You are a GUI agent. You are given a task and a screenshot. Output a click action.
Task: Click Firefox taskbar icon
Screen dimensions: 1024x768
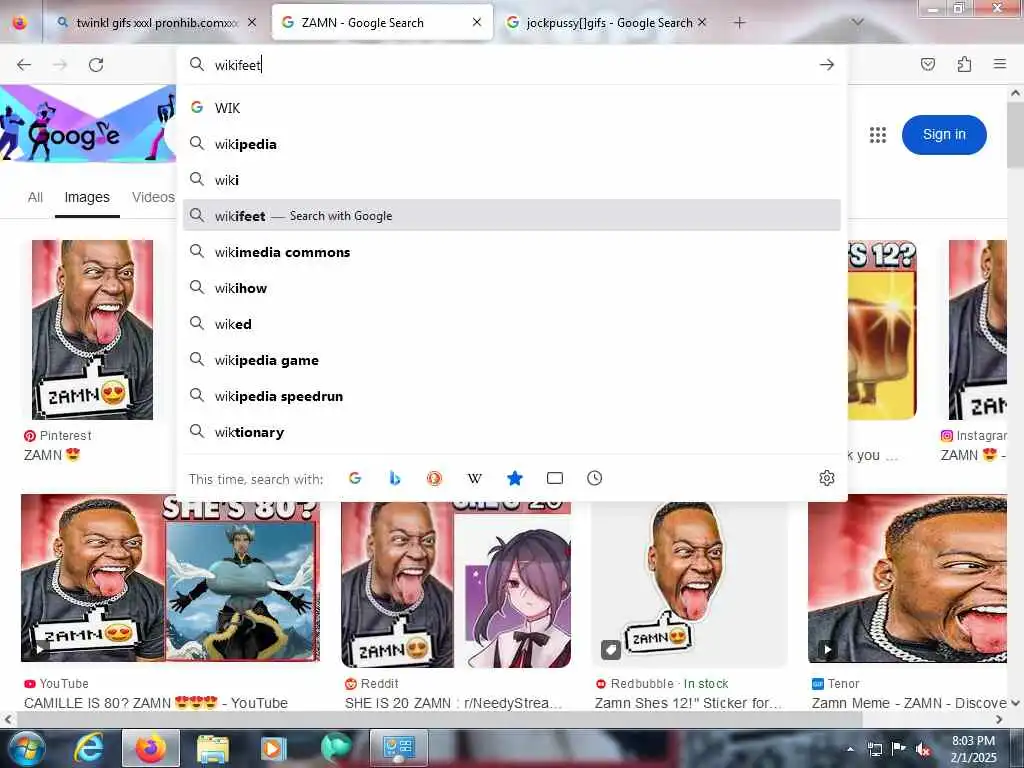point(151,748)
